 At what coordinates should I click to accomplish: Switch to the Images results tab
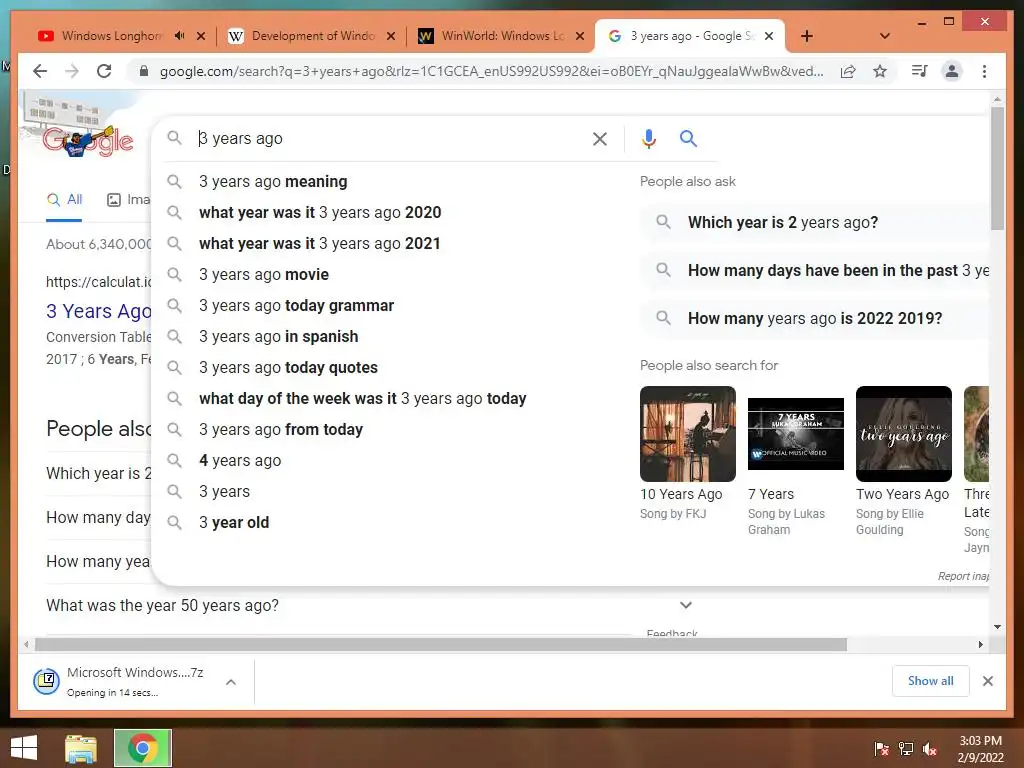(128, 200)
